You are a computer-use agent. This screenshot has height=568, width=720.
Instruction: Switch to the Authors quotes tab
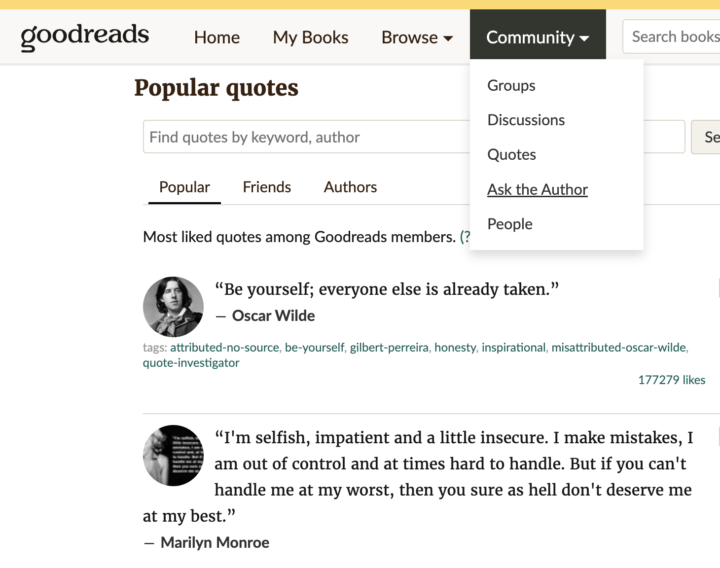click(350, 187)
